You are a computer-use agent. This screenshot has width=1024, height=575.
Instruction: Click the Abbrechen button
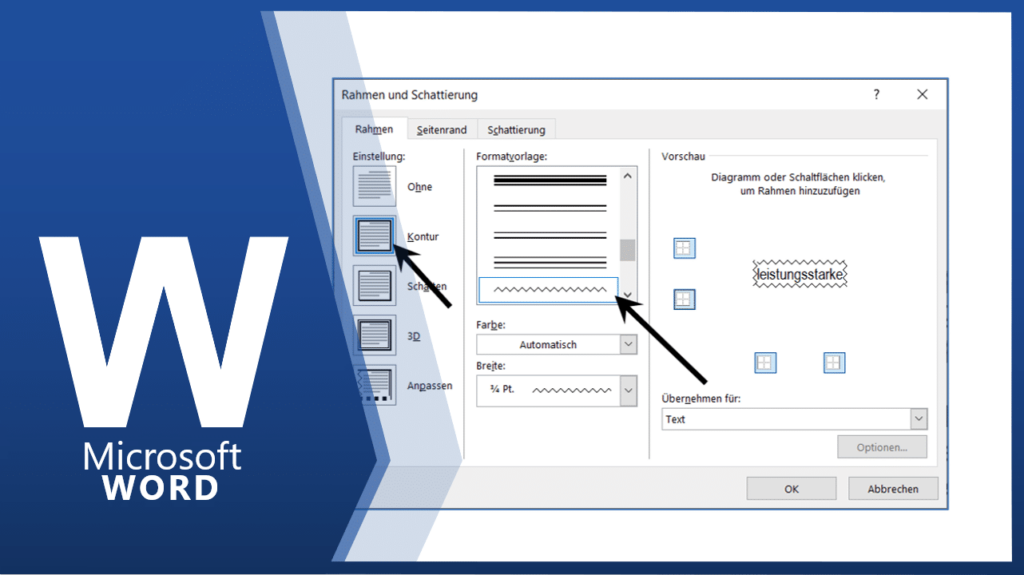893,489
